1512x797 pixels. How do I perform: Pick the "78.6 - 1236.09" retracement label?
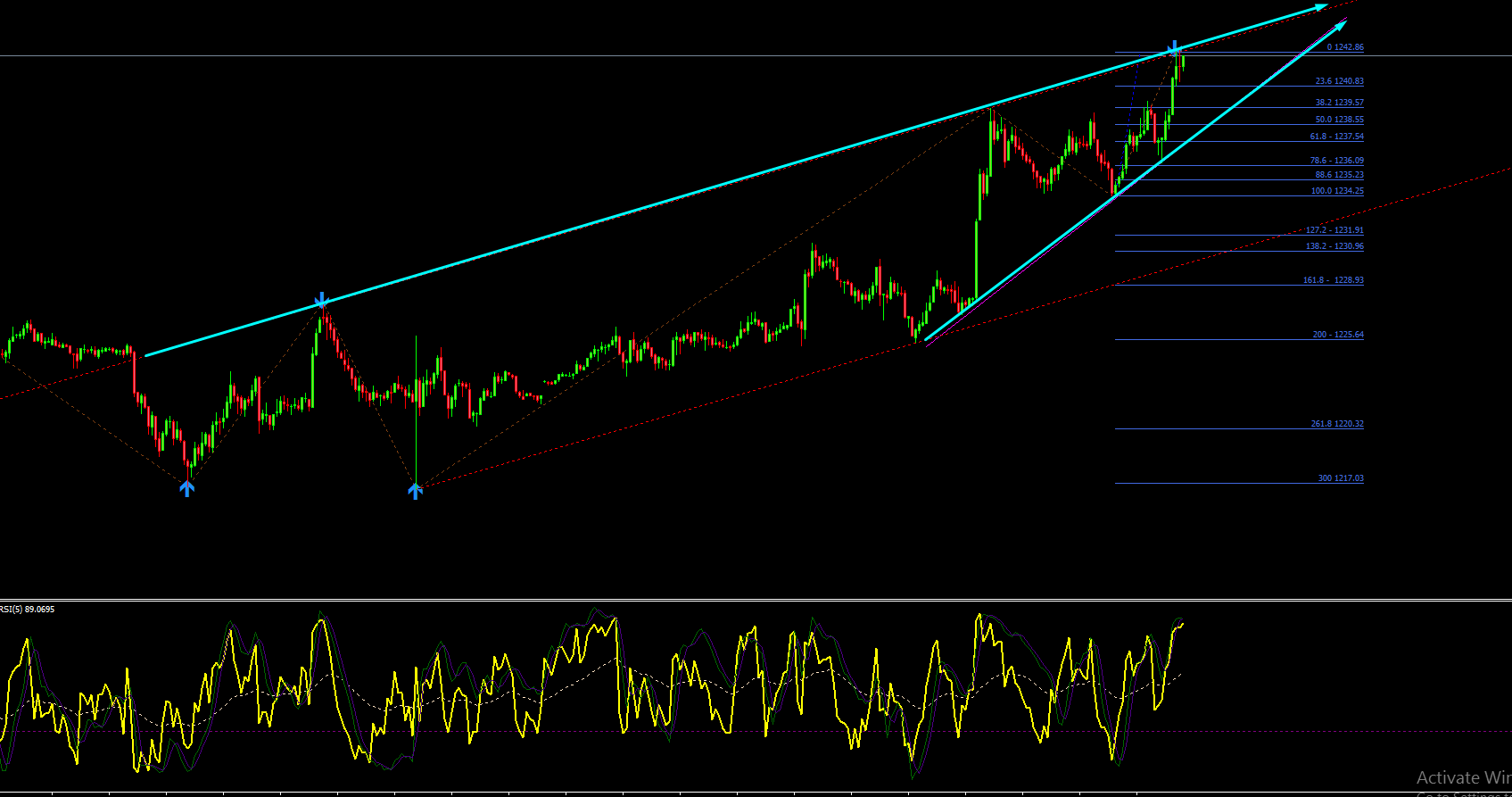tap(1336, 161)
